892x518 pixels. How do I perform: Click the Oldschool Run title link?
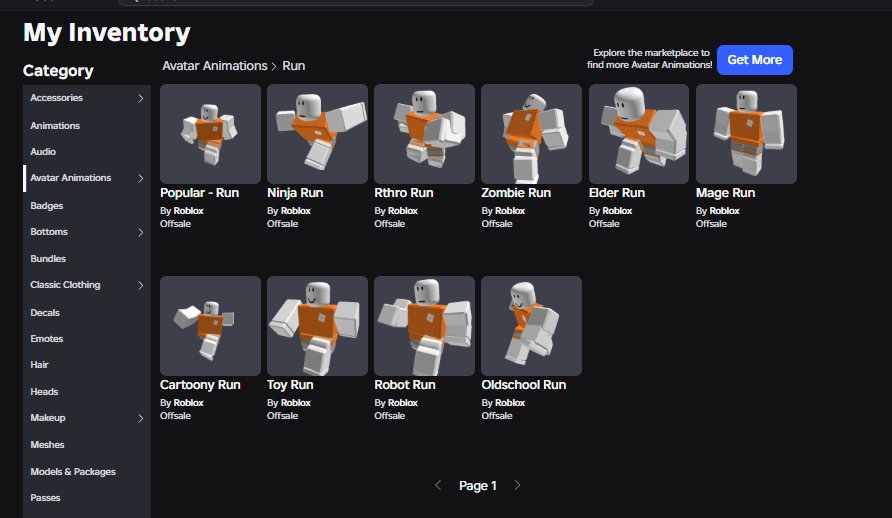pyautogui.click(x=523, y=385)
